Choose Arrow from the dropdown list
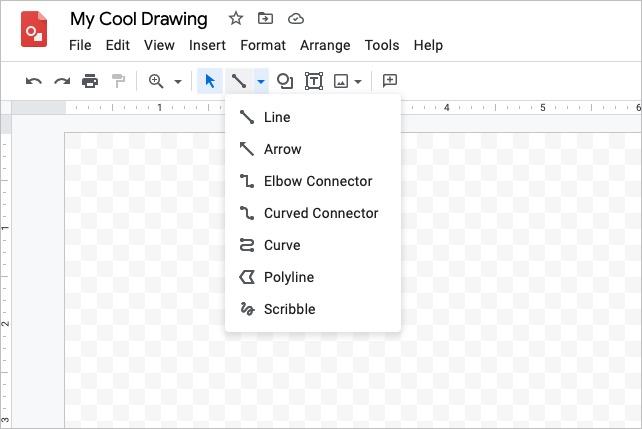The width and height of the screenshot is (642, 429). (x=313, y=149)
